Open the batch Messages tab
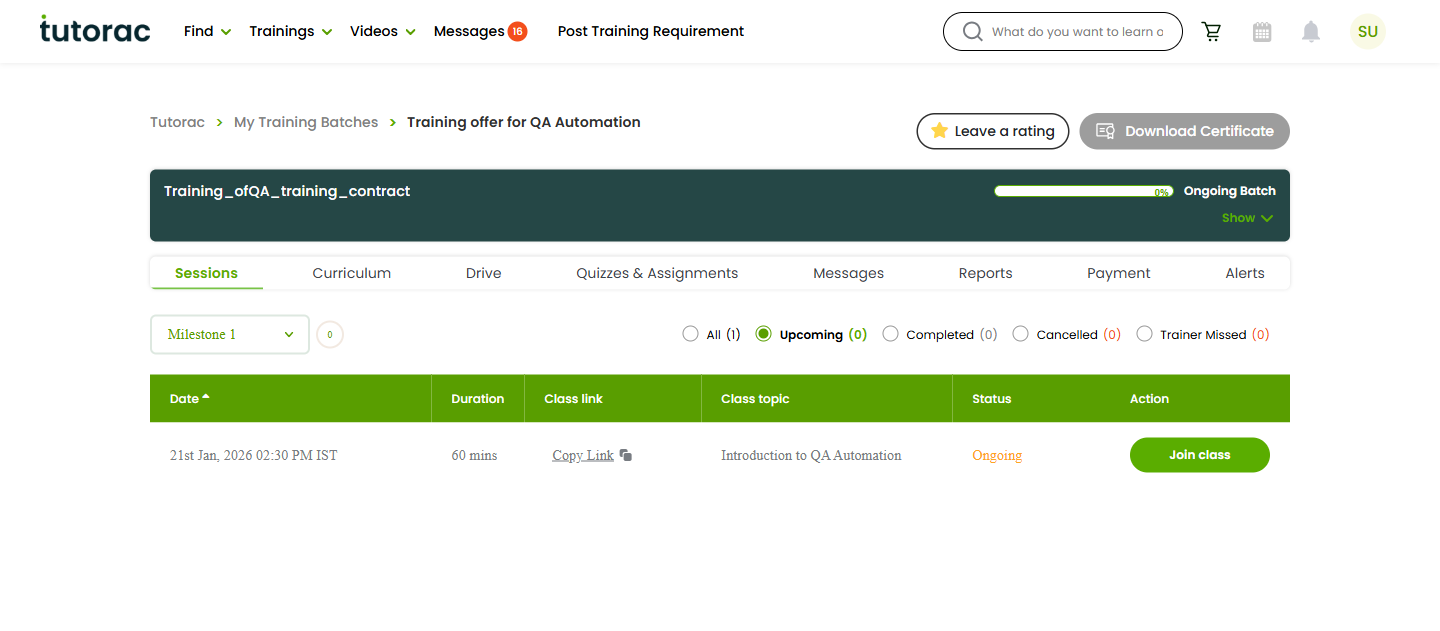This screenshot has height=631, width=1440. (x=848, y=273)
